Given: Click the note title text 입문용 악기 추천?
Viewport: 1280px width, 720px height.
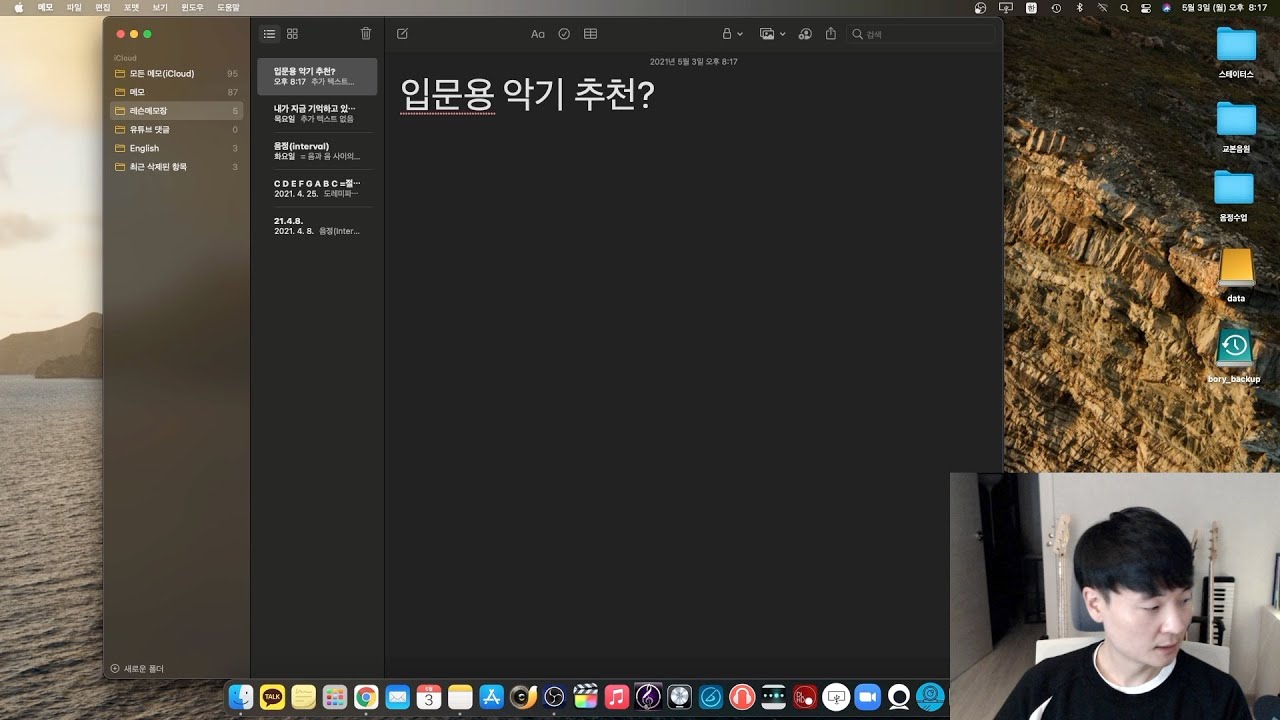Looking at the screenshot, I should (x=527, y=95).
